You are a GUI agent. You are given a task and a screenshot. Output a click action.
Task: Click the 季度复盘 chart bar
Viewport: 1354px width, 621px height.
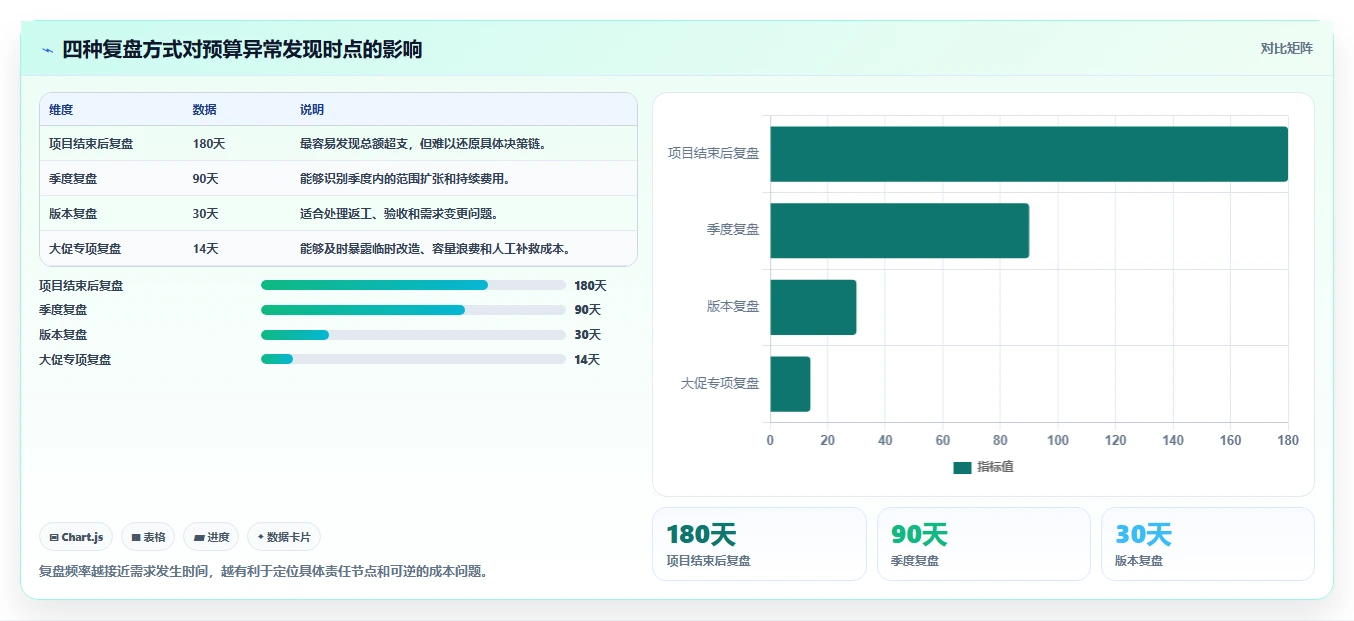899,230
